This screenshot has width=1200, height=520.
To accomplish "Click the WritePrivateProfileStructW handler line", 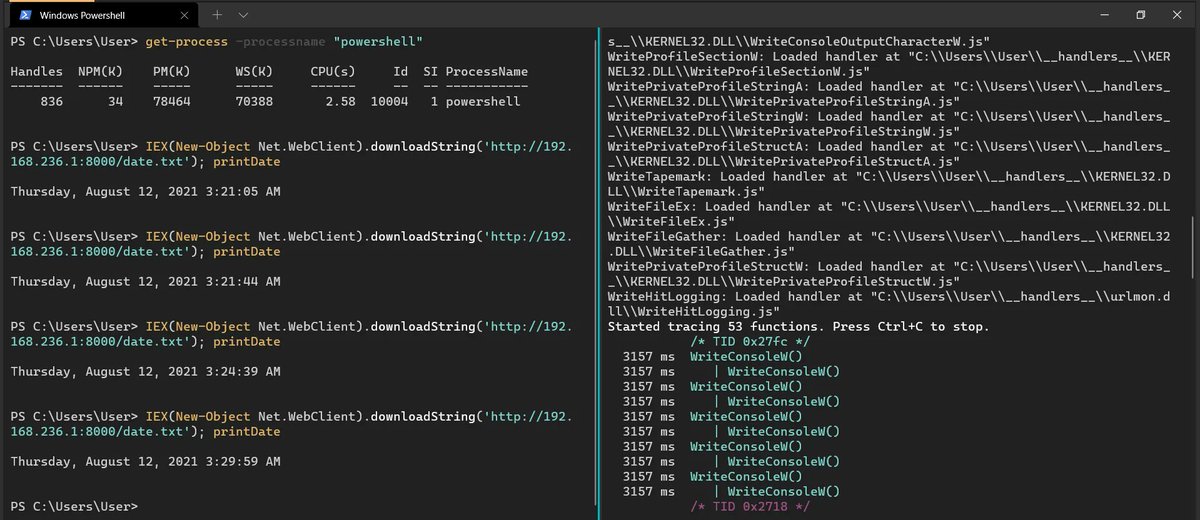I will pyautogui.click(x=888, y=274).
